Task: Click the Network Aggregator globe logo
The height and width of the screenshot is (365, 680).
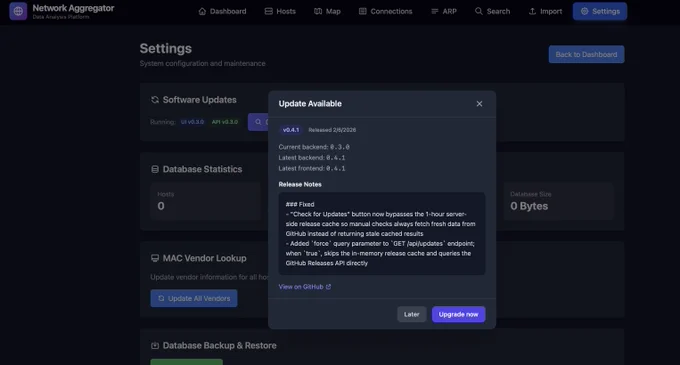Action: (x=18, y=11)
